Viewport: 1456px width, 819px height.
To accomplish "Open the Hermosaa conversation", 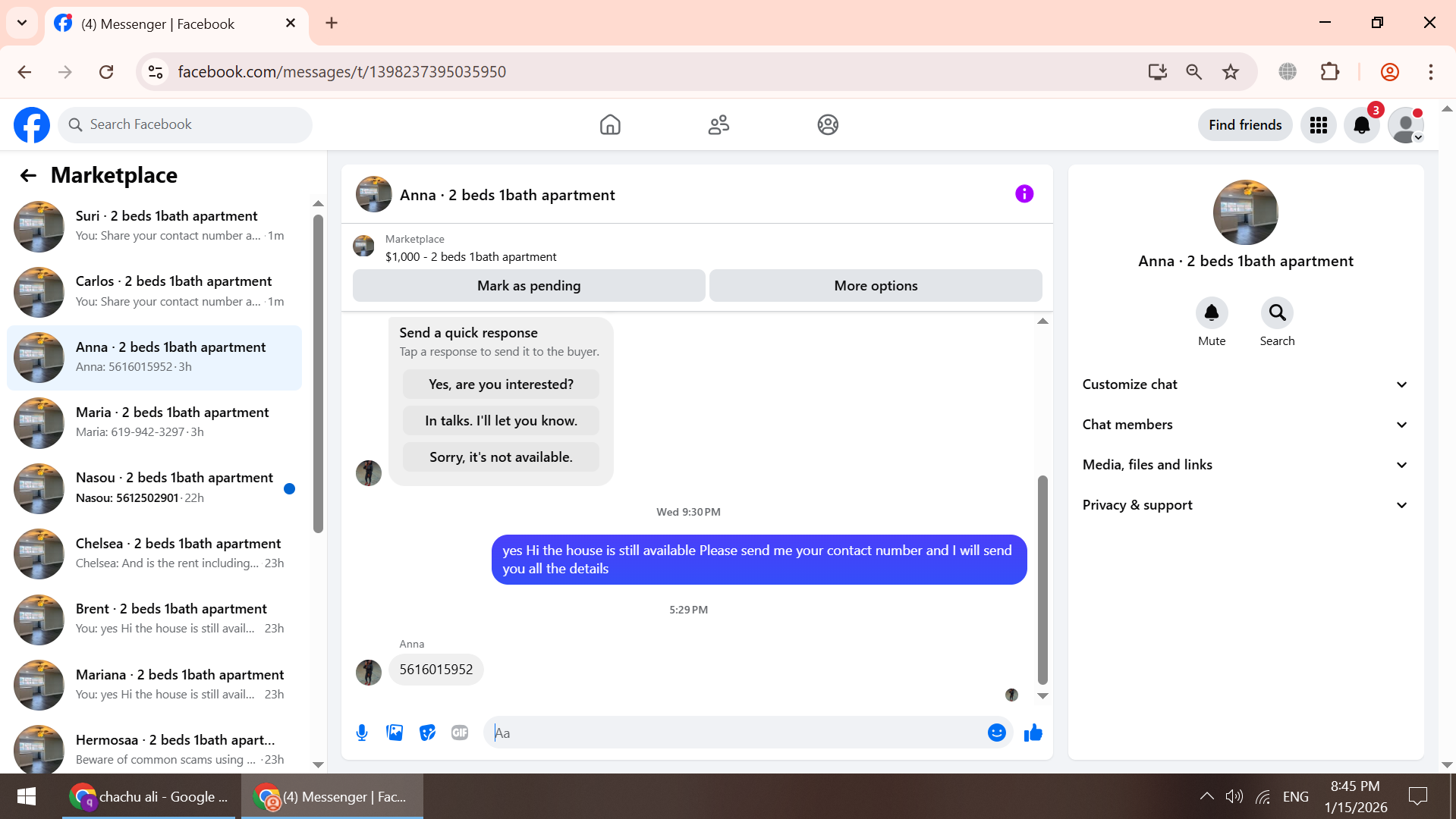I will point(155,749).
